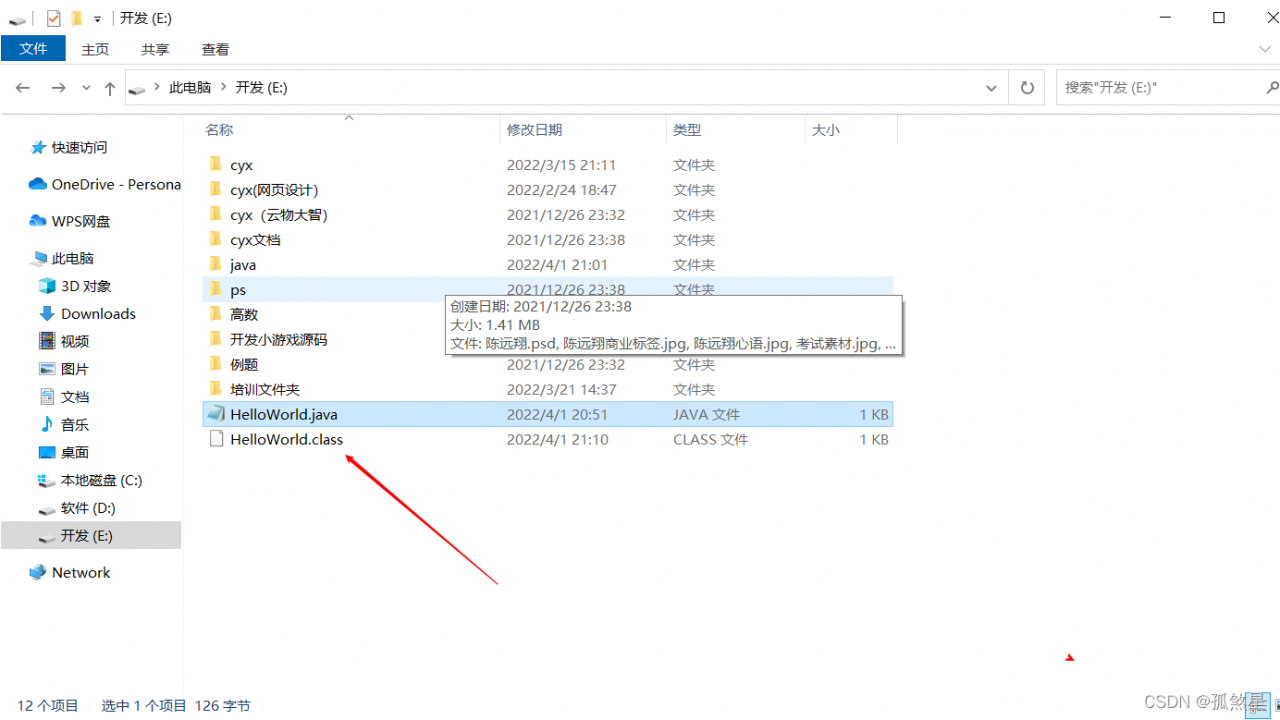The image size is (1280, 720).
Task: Click the JAVA 文件 type cell
Action: 706,415
